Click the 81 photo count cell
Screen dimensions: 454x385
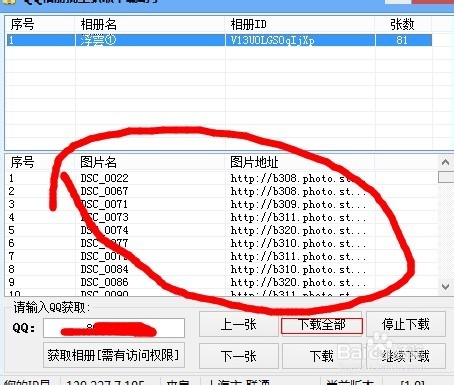(402, 40)
